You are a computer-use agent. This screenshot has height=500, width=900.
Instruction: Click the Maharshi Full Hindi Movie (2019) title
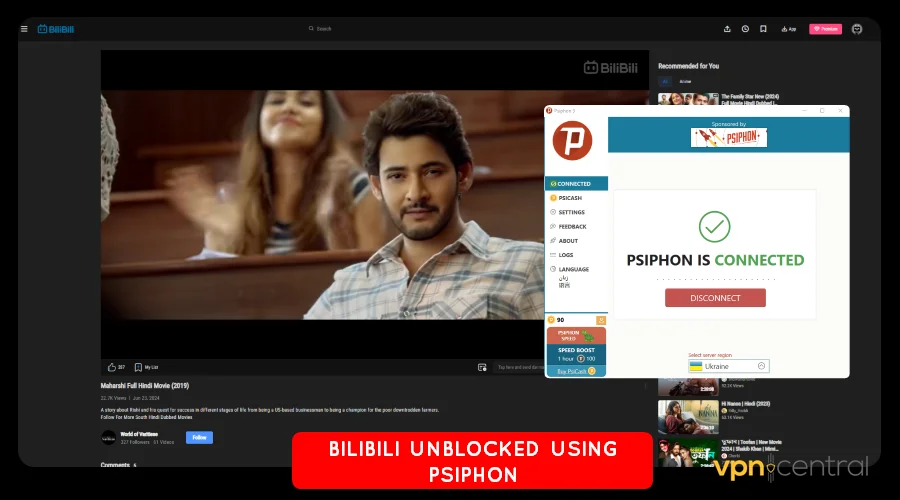coord(145,386)
